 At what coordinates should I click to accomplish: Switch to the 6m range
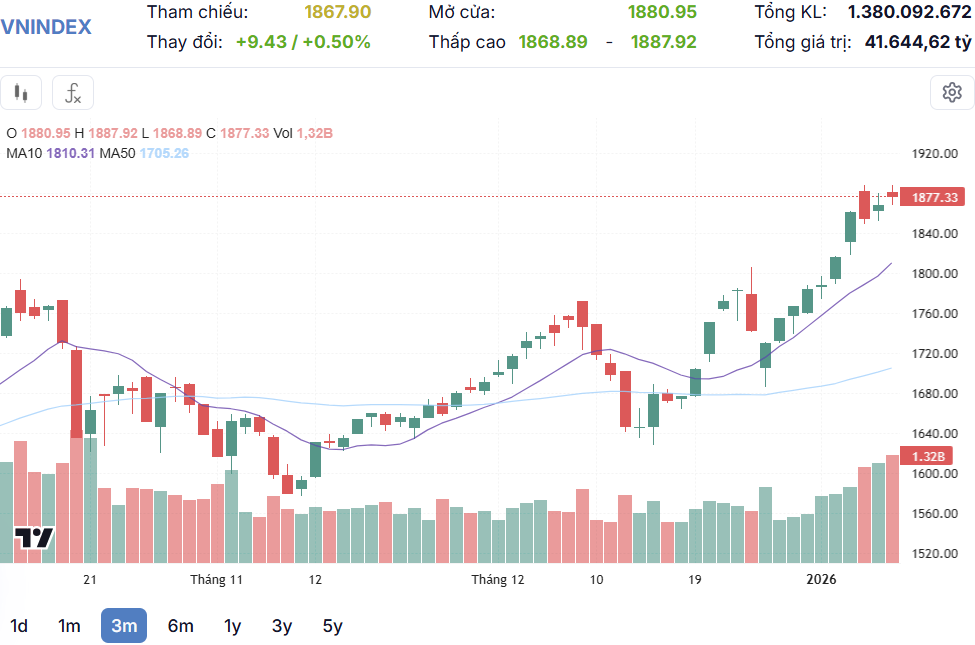[x=180, y=626]
